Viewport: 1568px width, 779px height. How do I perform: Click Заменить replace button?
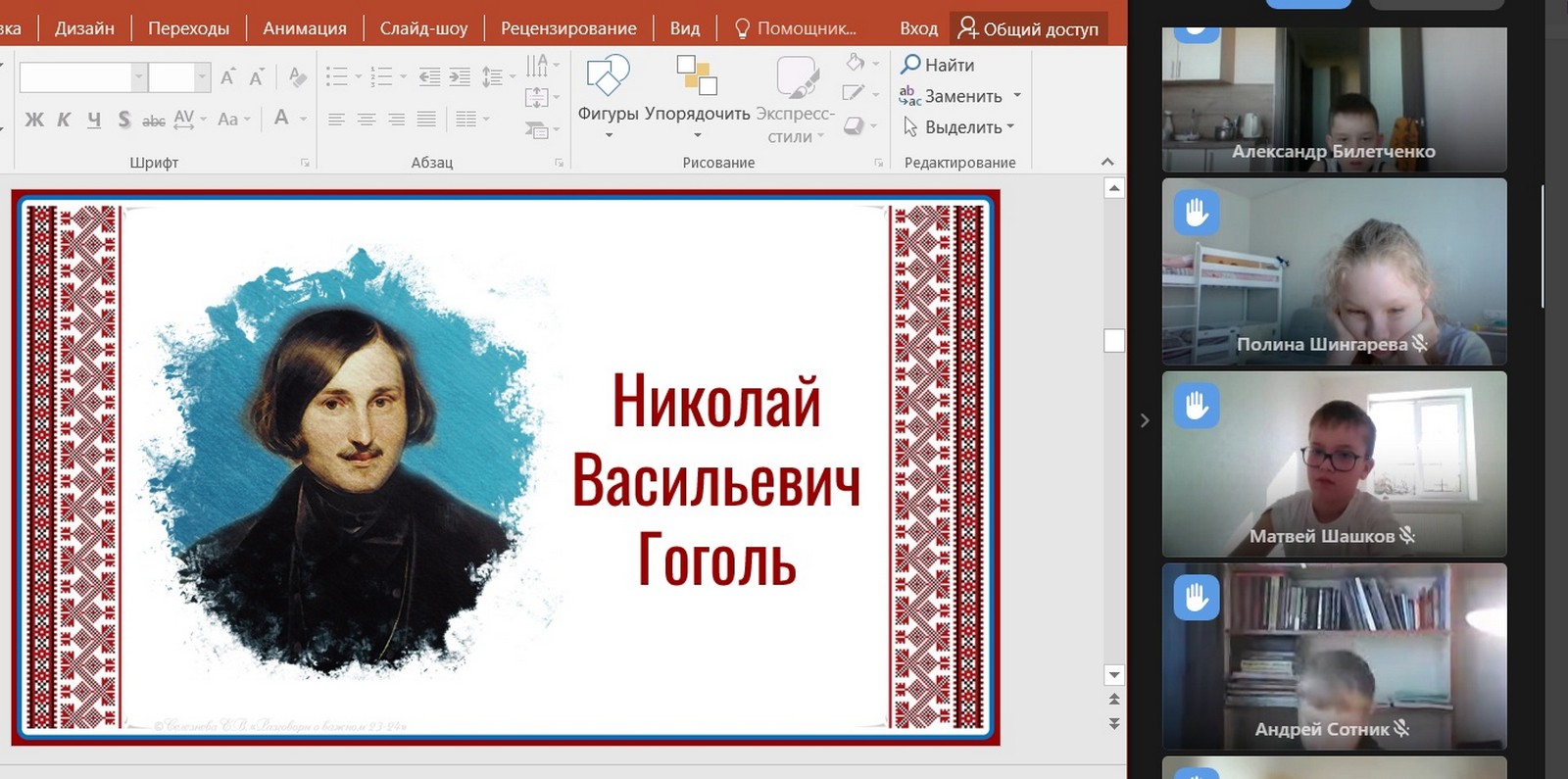coord(951,96)
